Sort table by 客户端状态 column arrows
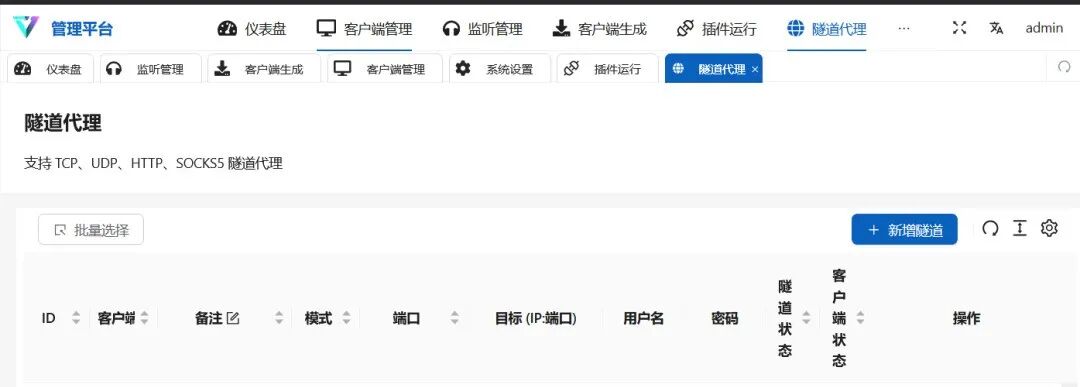The image size is (1080, 387). (860, 318)
